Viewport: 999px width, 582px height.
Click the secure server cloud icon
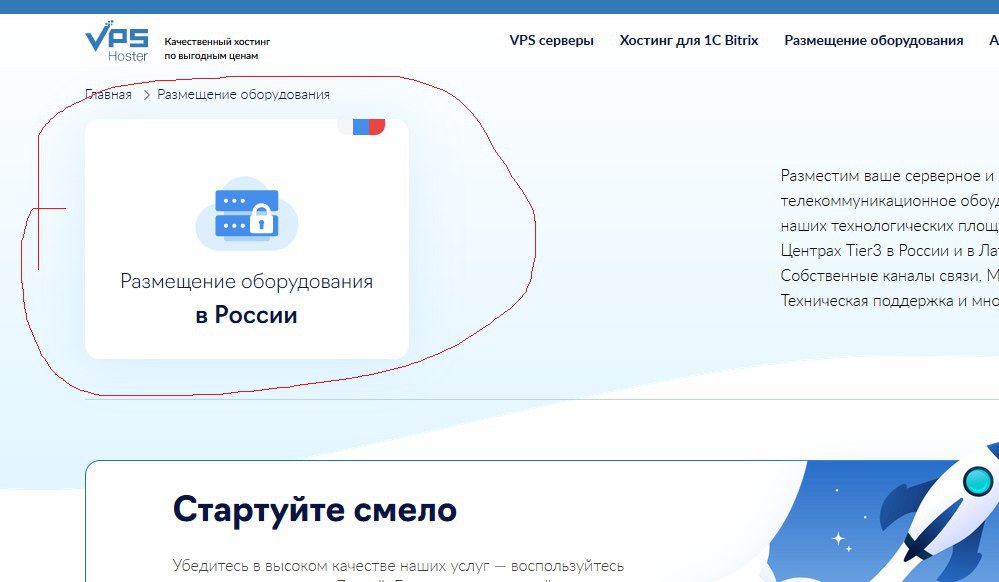coord(247,214)
